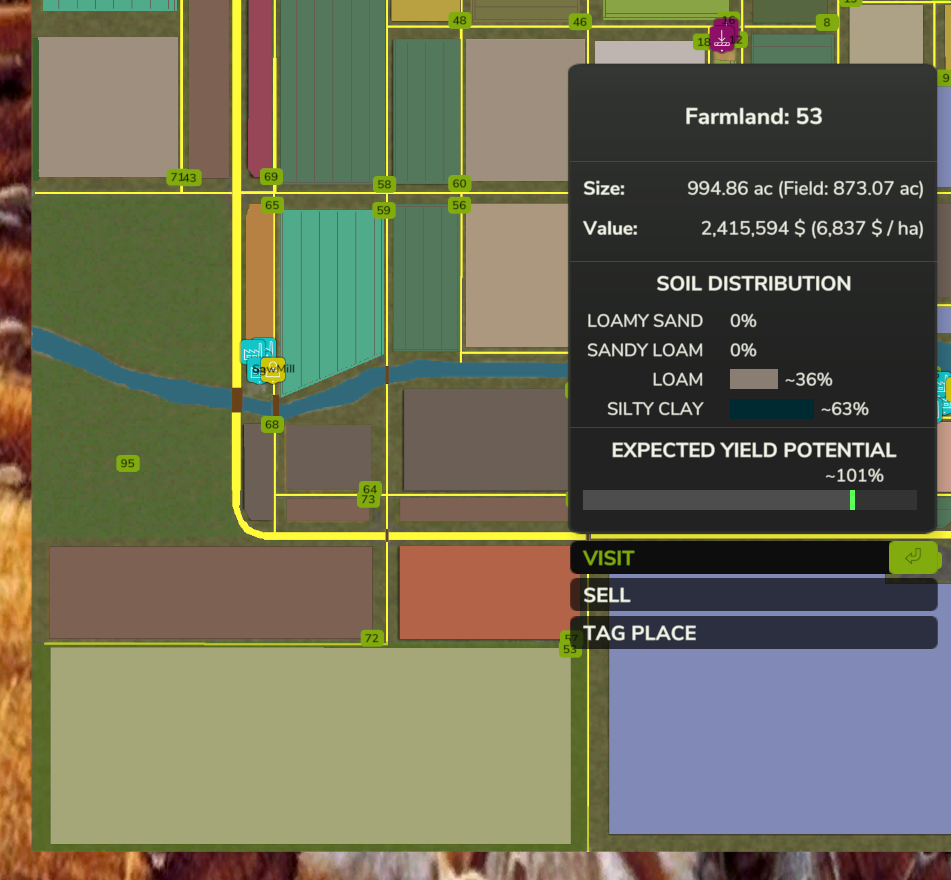Click the Silty Clay color swatch
This screenshot has height=880, width=951.
(x=771, y=409)
